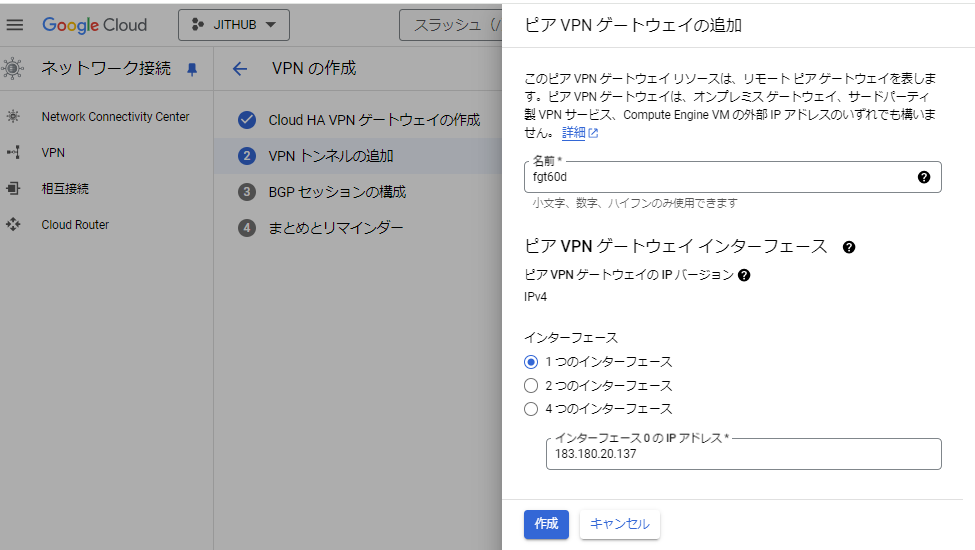This screenshot has width=975, height=550.
Task: Click the 作成 button
Action: (546, 524)
